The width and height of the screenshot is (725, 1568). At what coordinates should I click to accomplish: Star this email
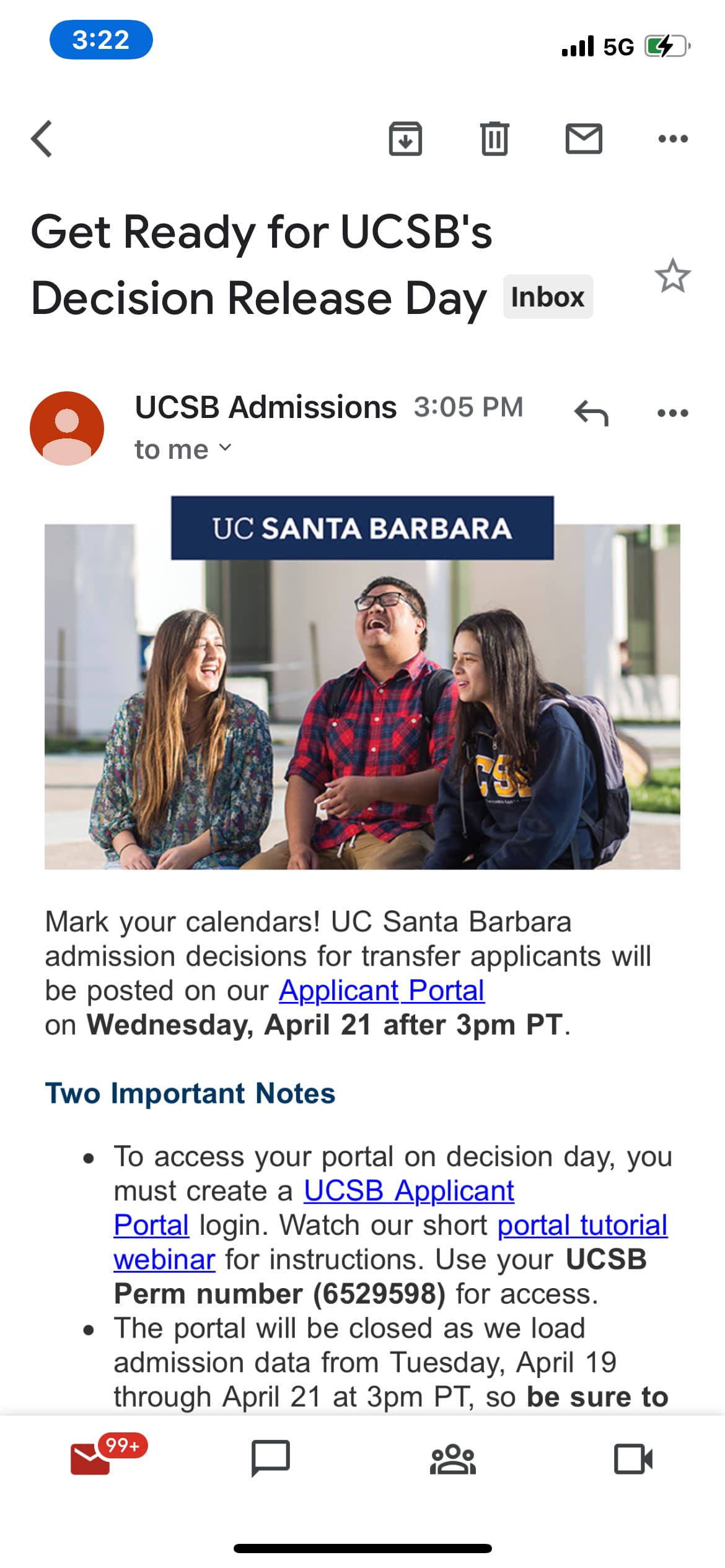tap(672, 276)
